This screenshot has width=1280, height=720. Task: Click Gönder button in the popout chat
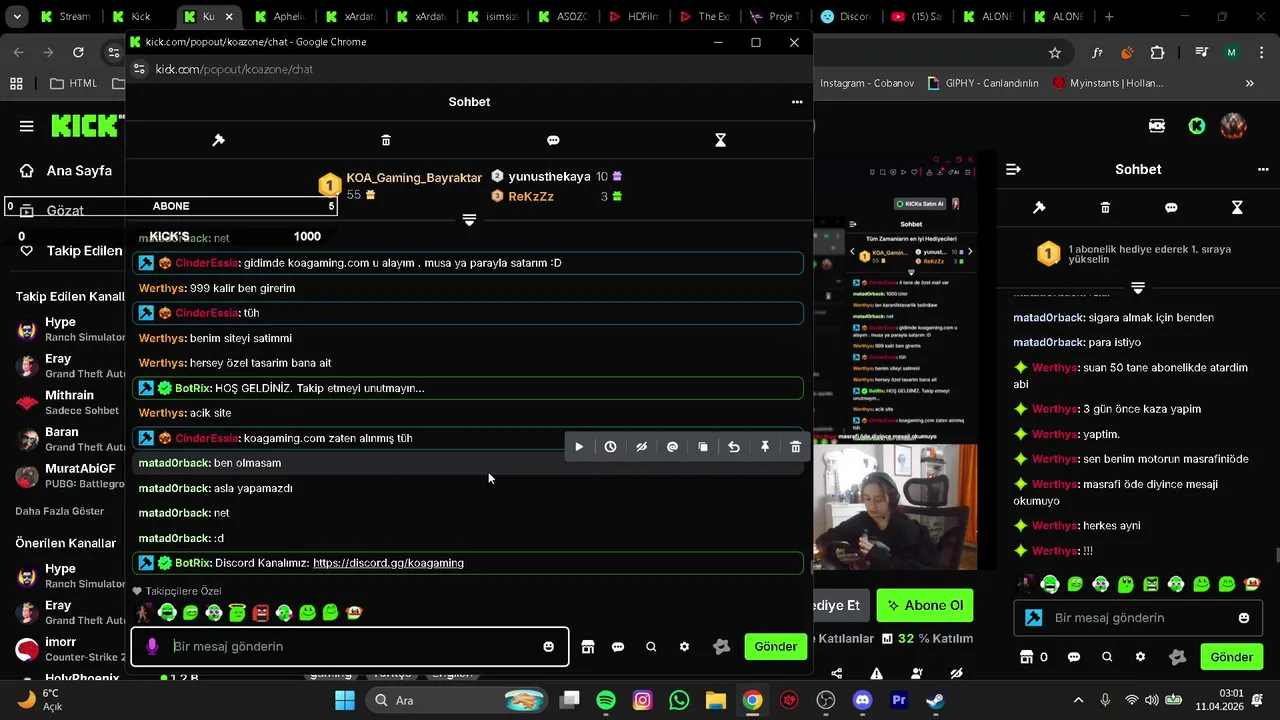pos(775,646)
